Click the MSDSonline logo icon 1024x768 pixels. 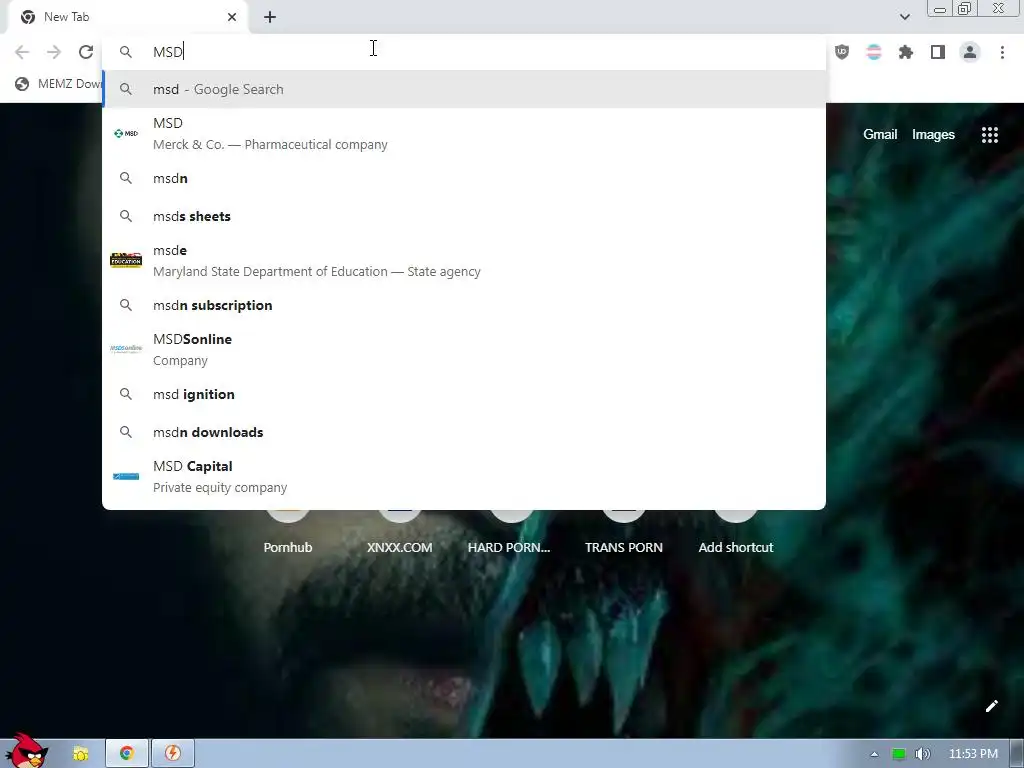[126, 349]
